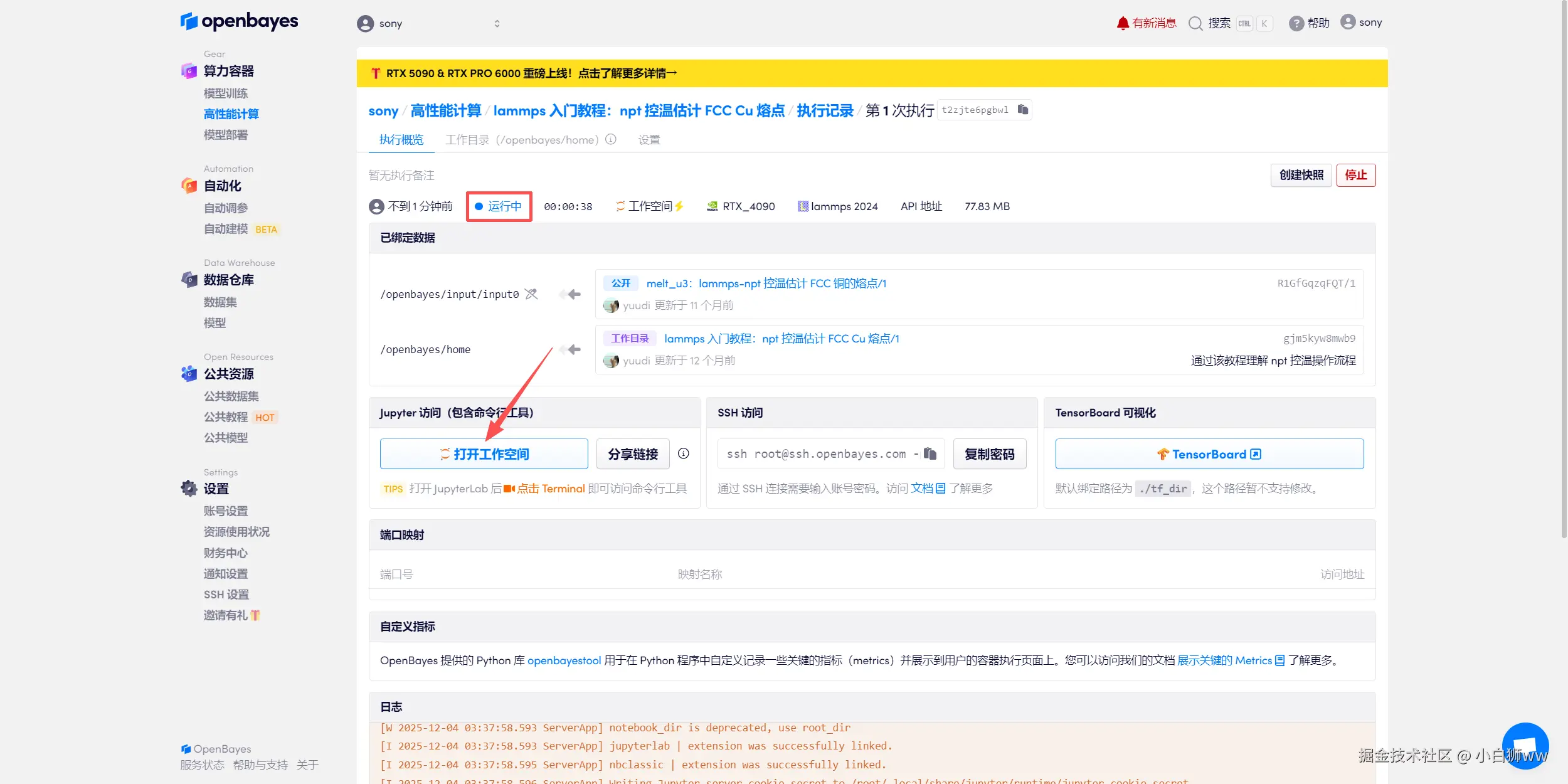Image resolution: width=1568 pixels, height=784 pixels.
Task: Open the 公共教程 sidebar item
Action: (x=226, y=417)
